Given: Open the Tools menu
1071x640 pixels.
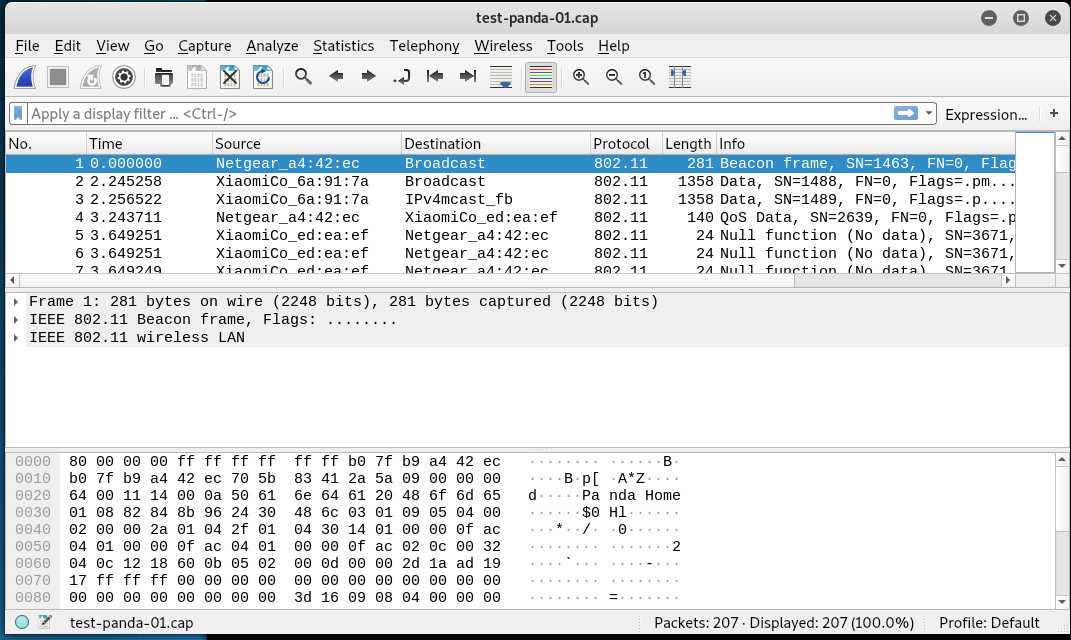Looking at the screenshot, I should click(565, 46).
